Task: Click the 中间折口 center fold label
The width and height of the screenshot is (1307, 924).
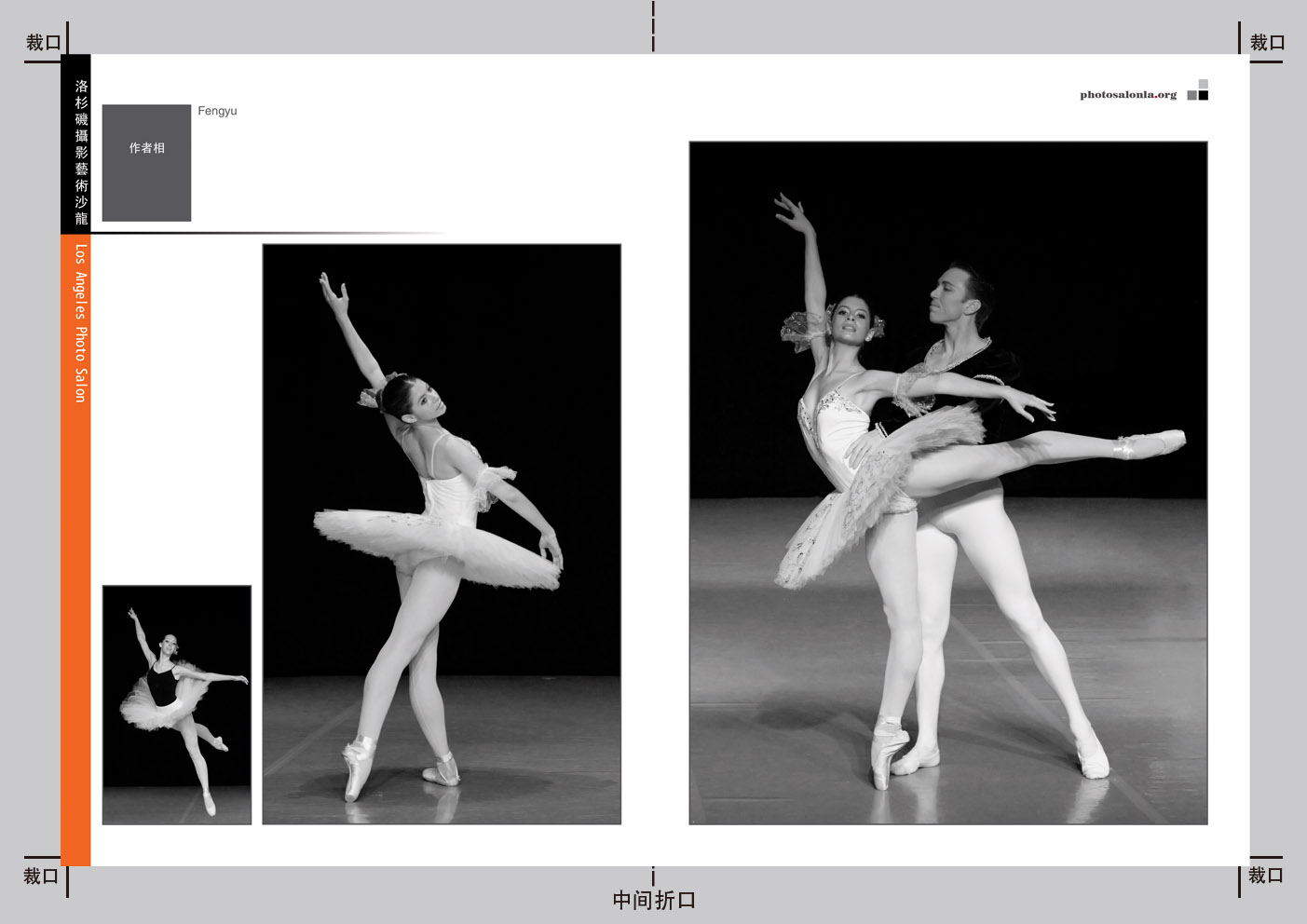Action: coord(654,901)
